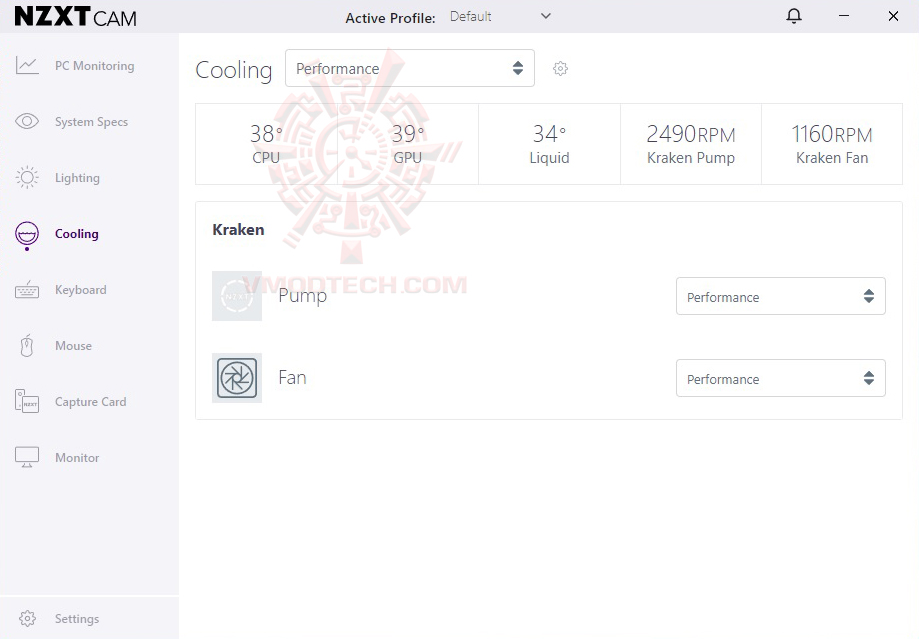This screenshot has width=919, height=639.
Task: Click the NZXT CAM logo
Action: point(76,16)
